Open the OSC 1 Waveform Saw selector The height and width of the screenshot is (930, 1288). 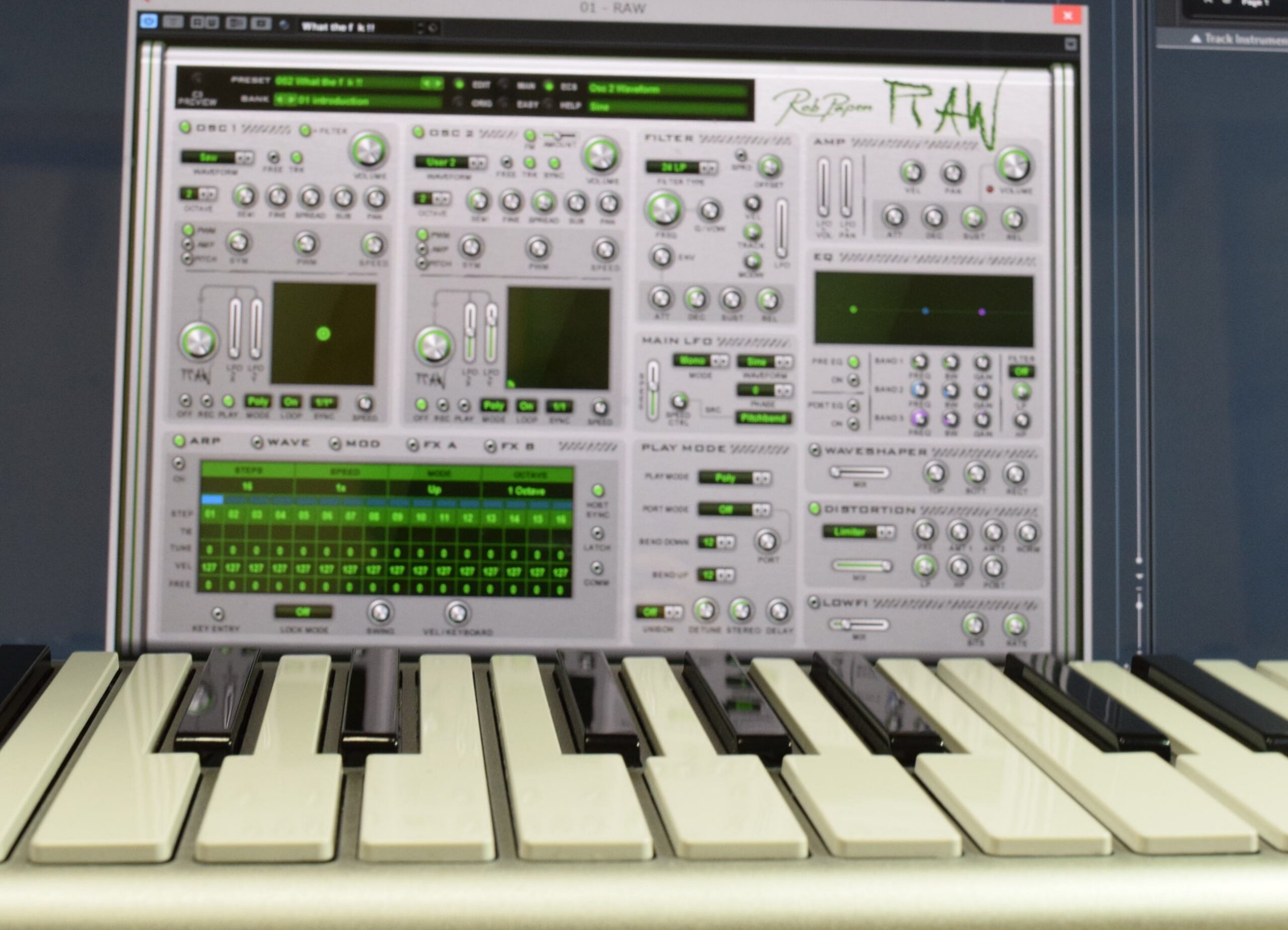click(217, 157)
